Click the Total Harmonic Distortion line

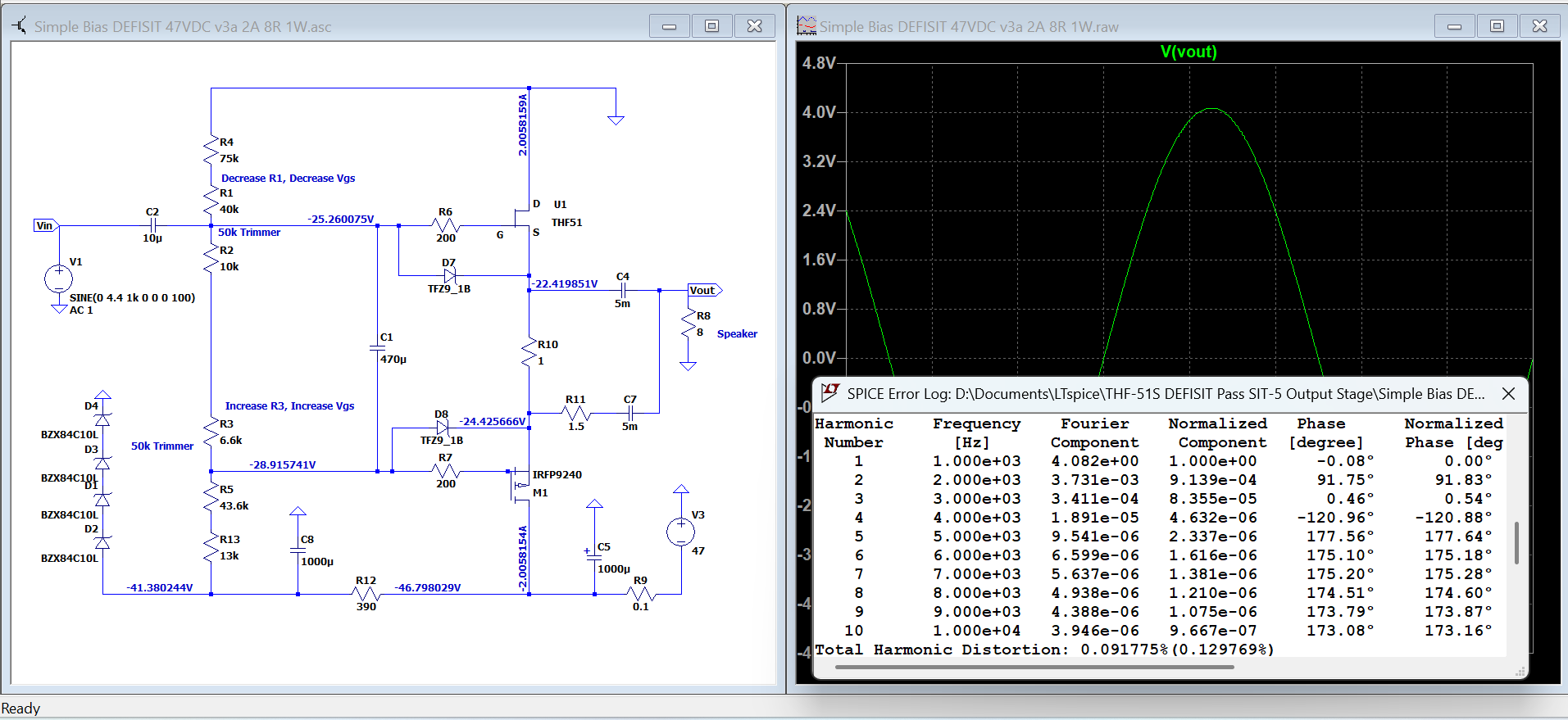pos(1045,650)
